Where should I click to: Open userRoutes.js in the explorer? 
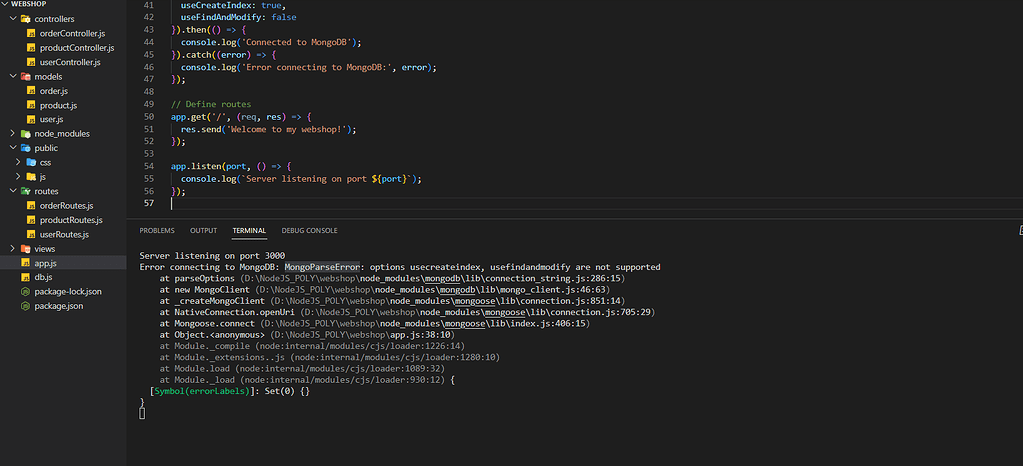point(64,234)
